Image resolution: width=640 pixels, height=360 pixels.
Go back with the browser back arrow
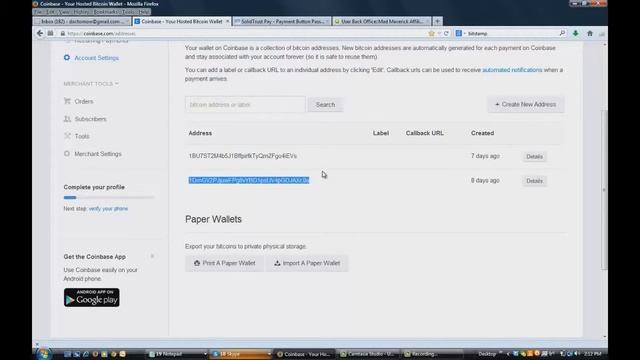pyautogui.click(x=40, y=33)
